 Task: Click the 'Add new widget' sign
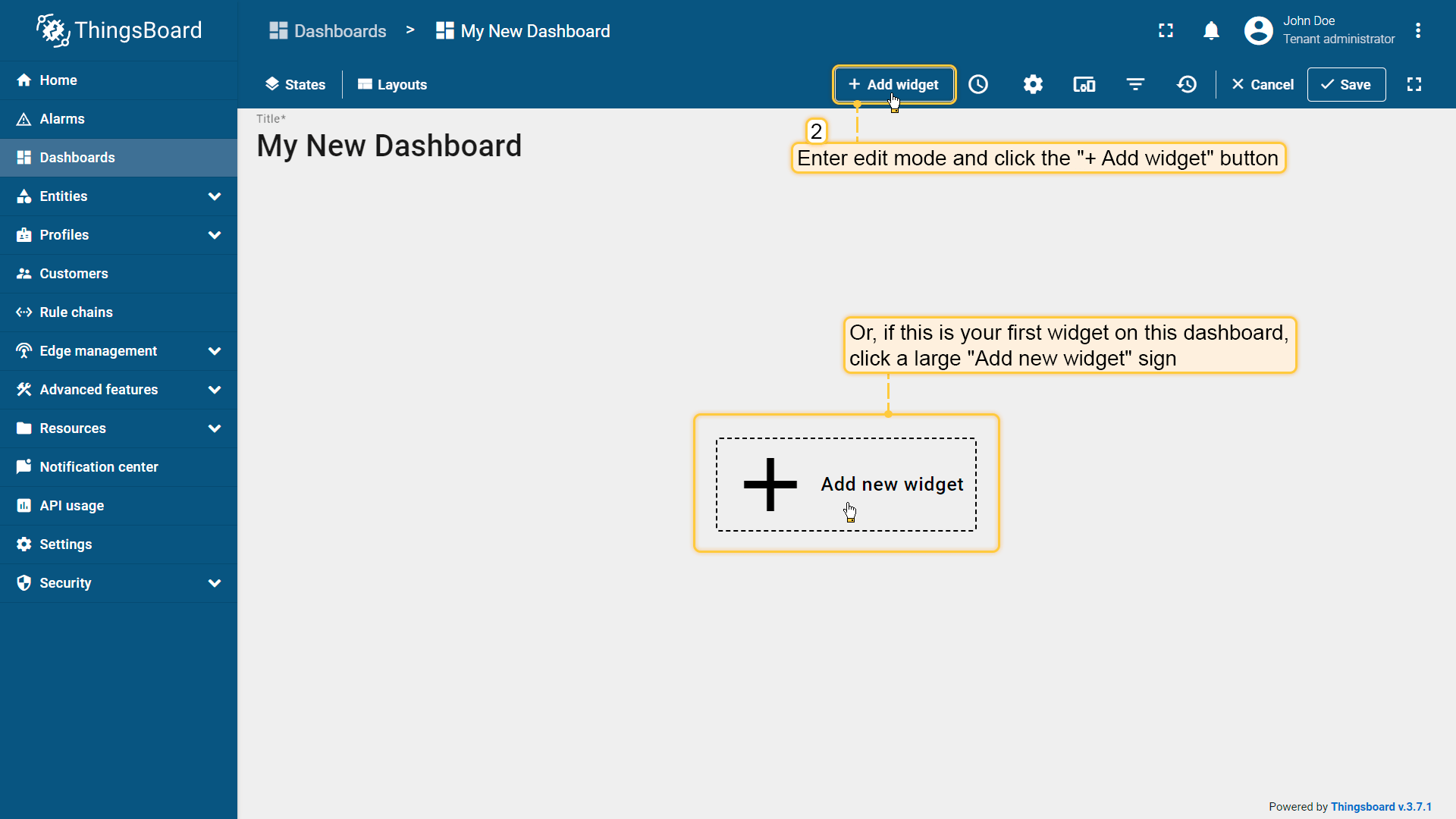coord(846,483)
